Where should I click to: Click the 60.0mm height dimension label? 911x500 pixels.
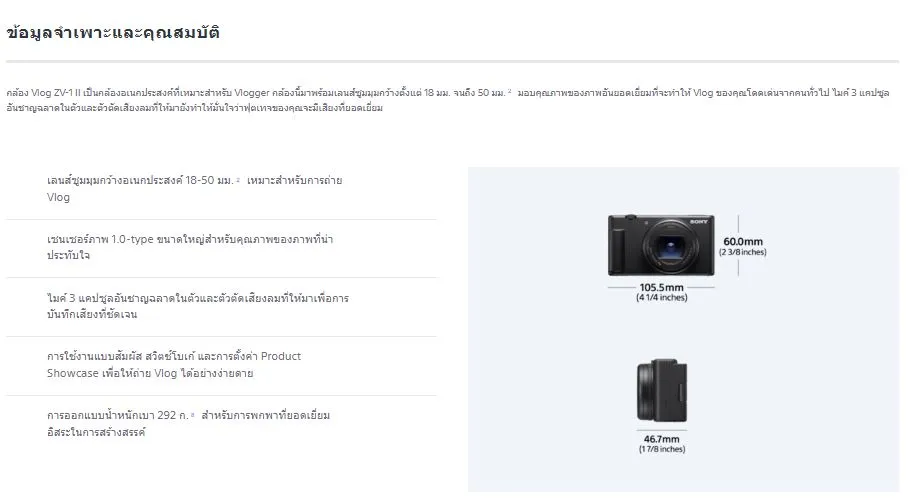(x=743, y=241)
